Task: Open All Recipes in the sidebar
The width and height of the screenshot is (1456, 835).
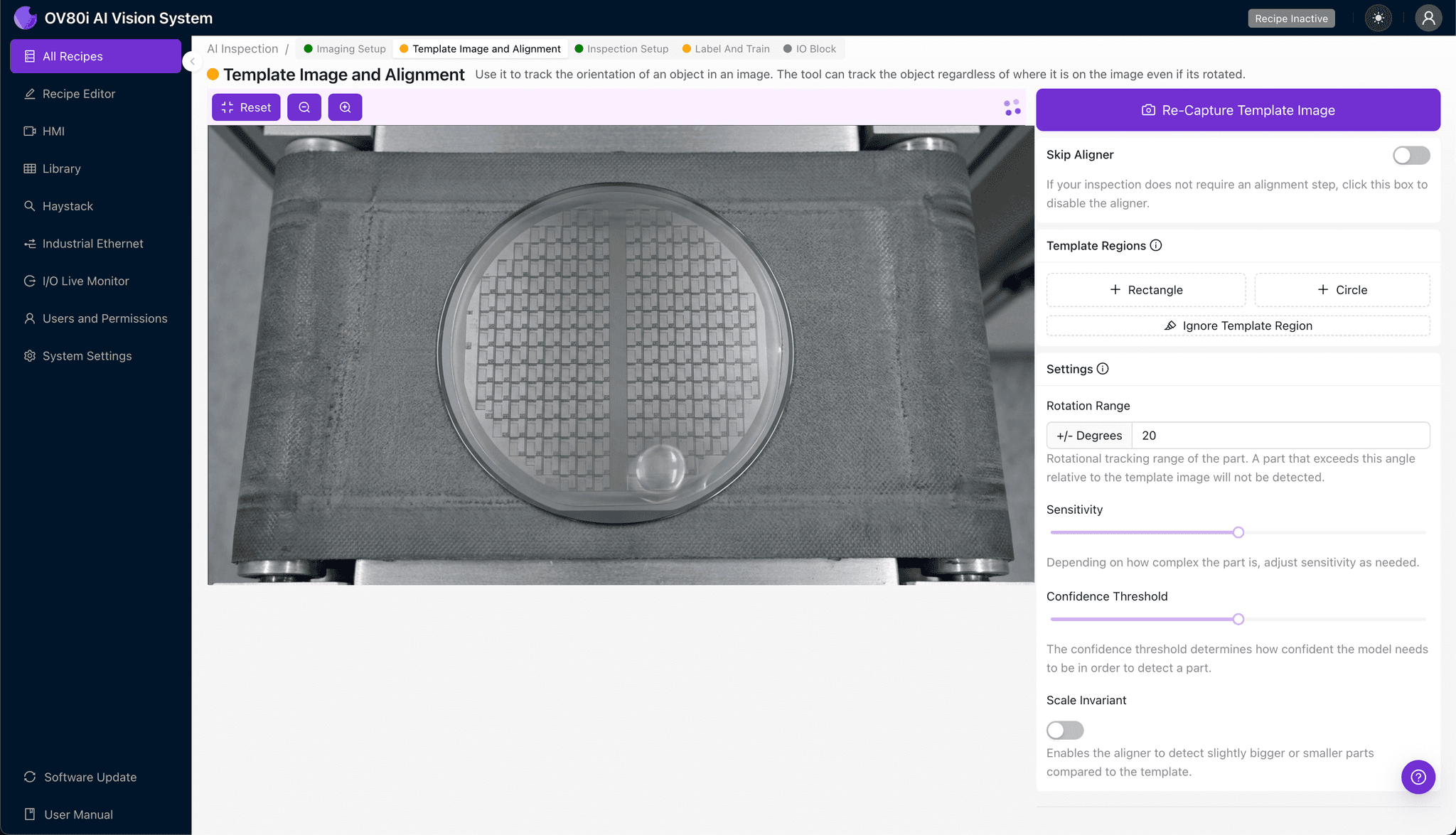Action: [95, 56]
